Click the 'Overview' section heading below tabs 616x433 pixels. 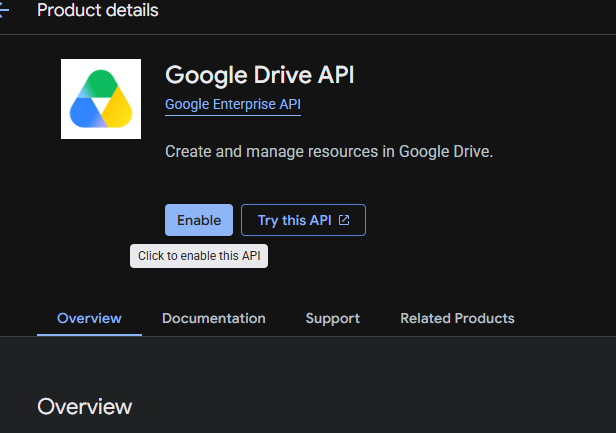(x=85, y=407)
